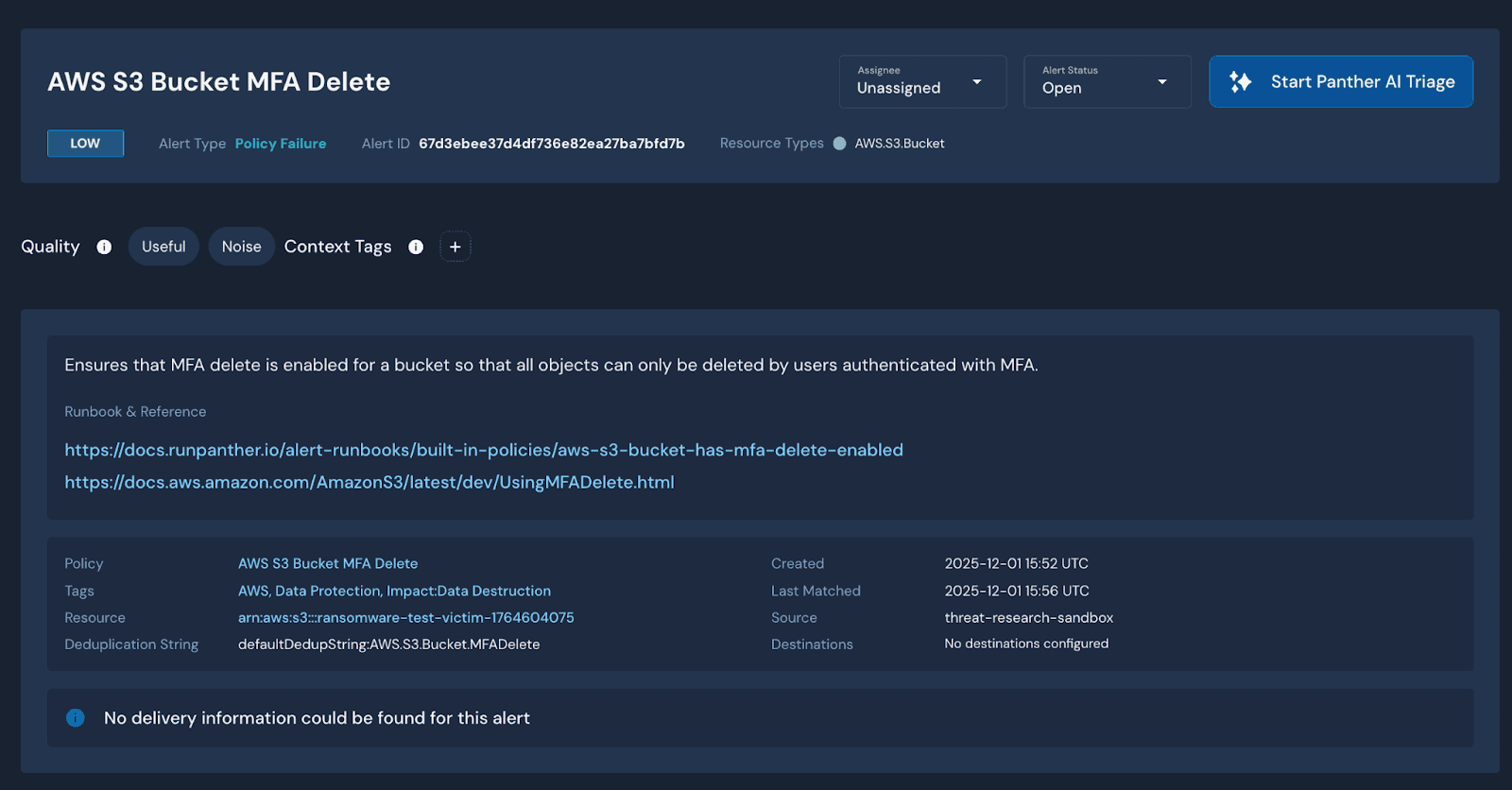Click the 'Runbook & Reference' label

135,412
